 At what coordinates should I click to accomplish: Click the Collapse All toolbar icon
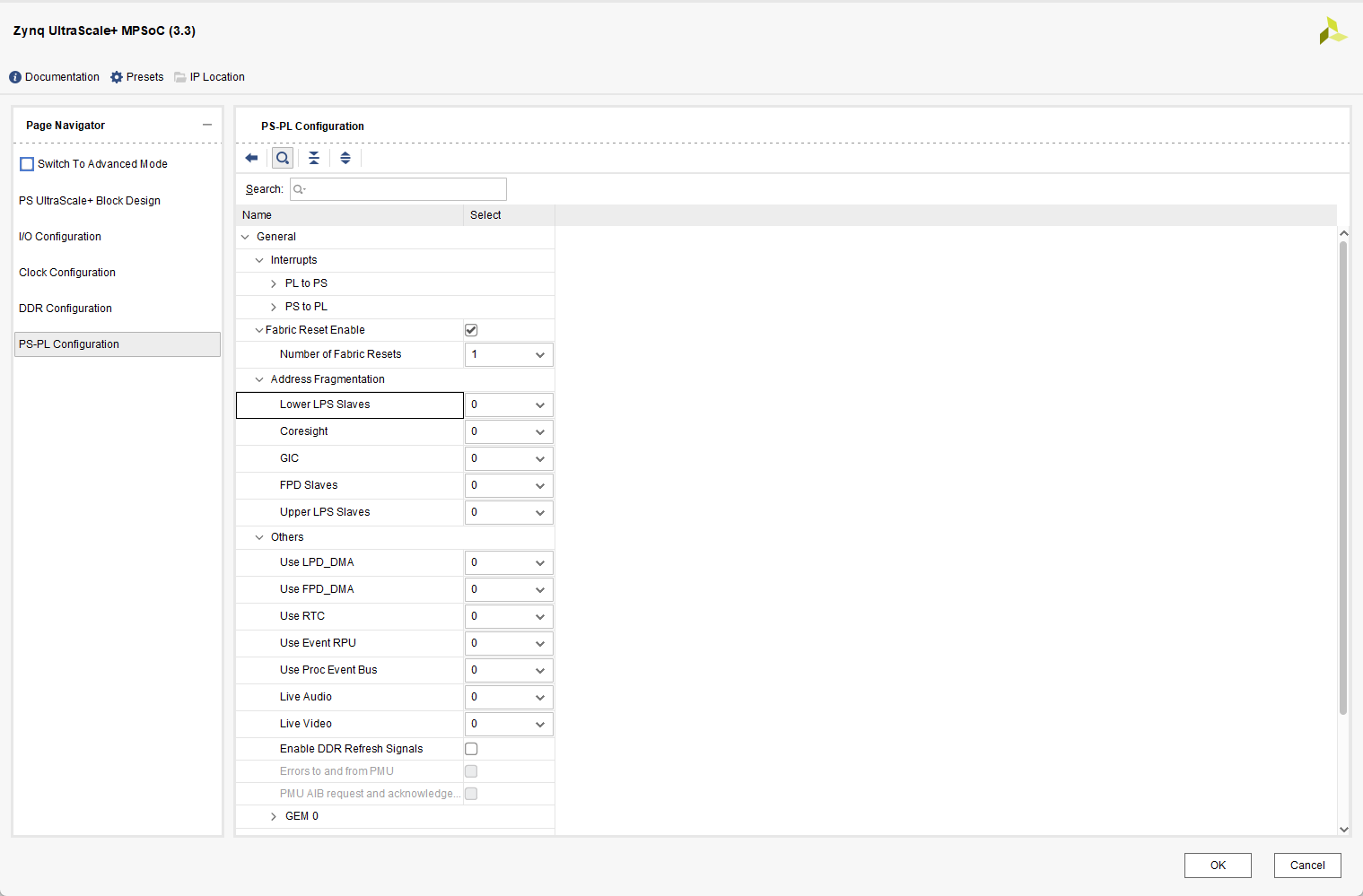pos(314,158)
